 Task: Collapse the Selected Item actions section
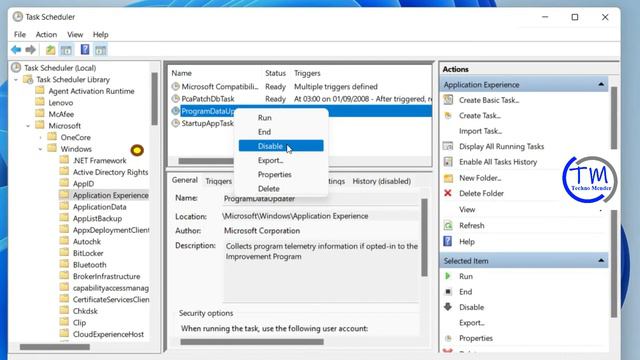pos(601,260)
